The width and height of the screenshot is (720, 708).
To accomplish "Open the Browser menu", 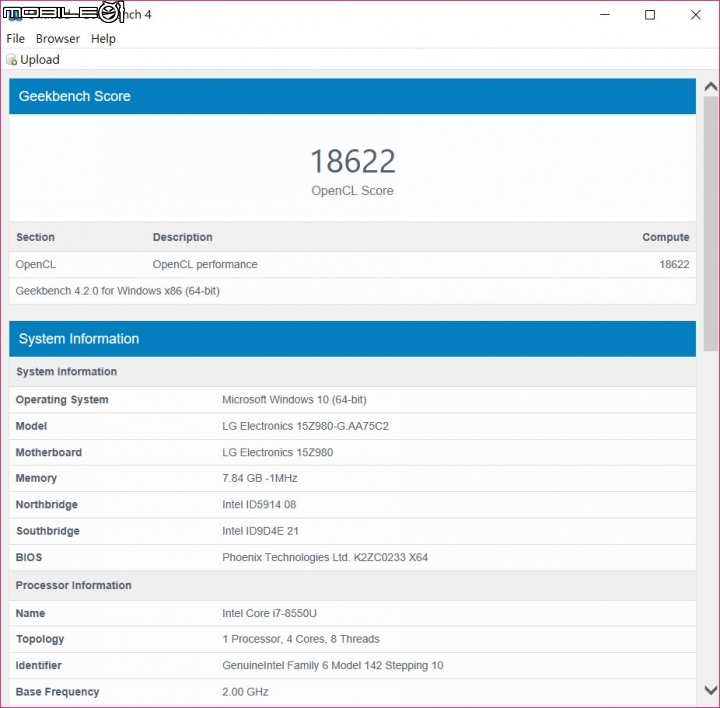I will pyautogui.click(x=58, y=39).
